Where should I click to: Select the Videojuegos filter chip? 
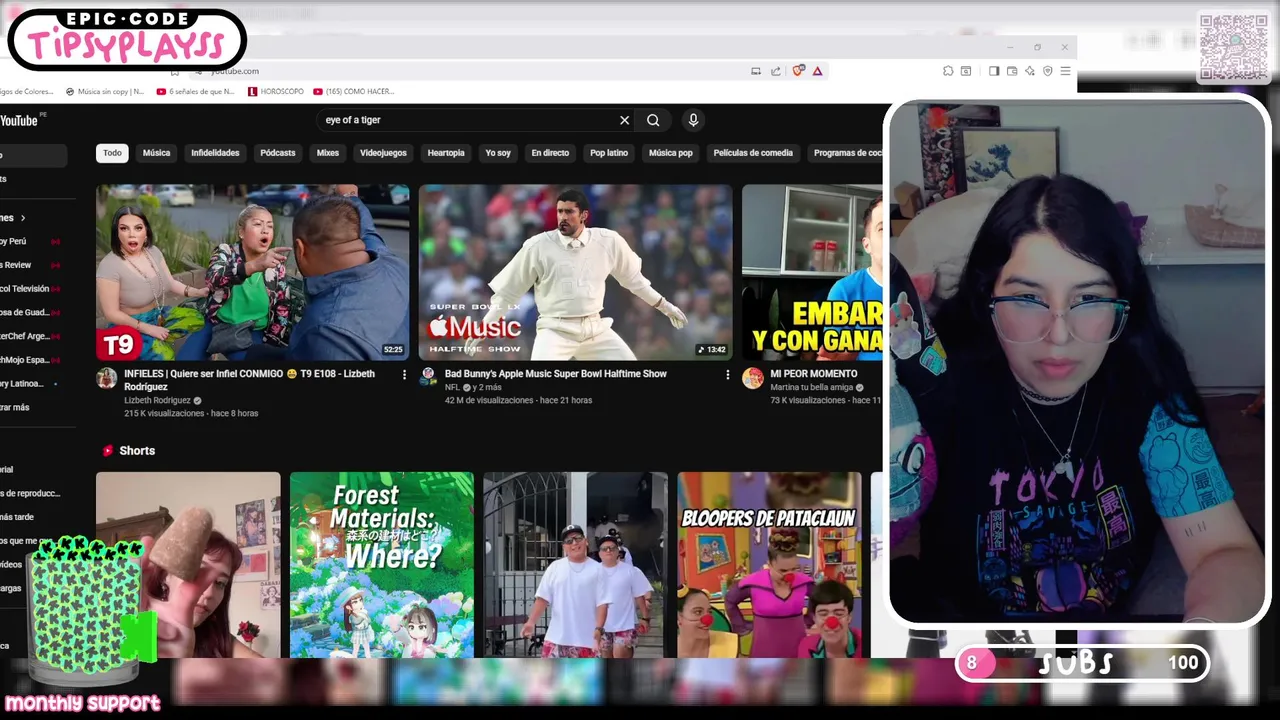tap(383, 153)
